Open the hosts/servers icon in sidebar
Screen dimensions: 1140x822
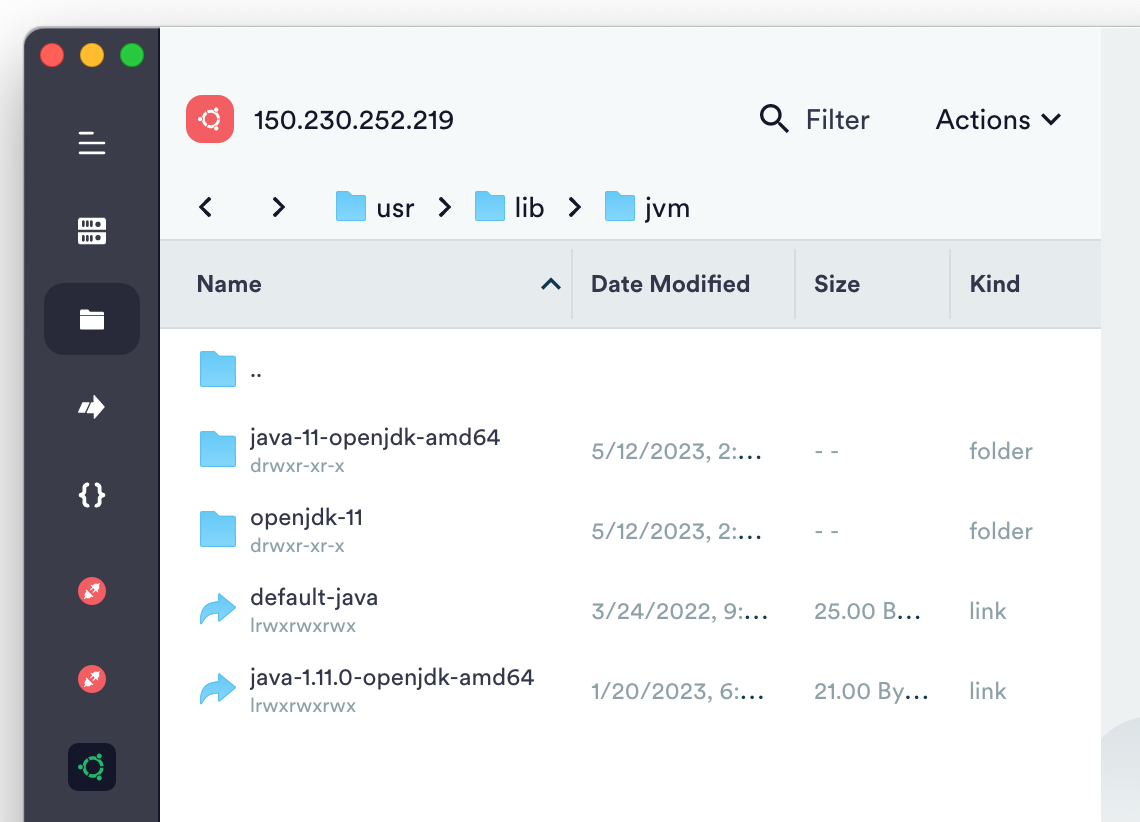coord(92,231)
